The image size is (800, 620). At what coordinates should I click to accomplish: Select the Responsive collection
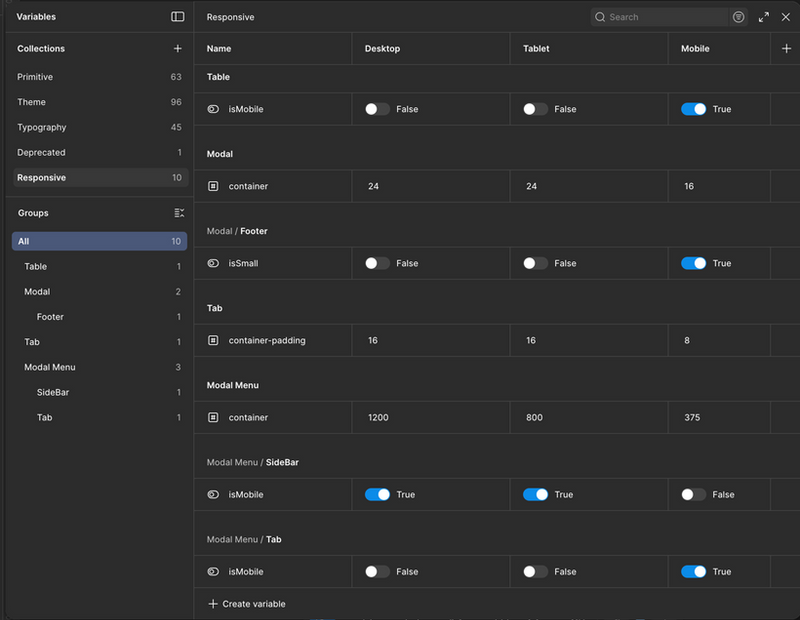coord(99,178)
